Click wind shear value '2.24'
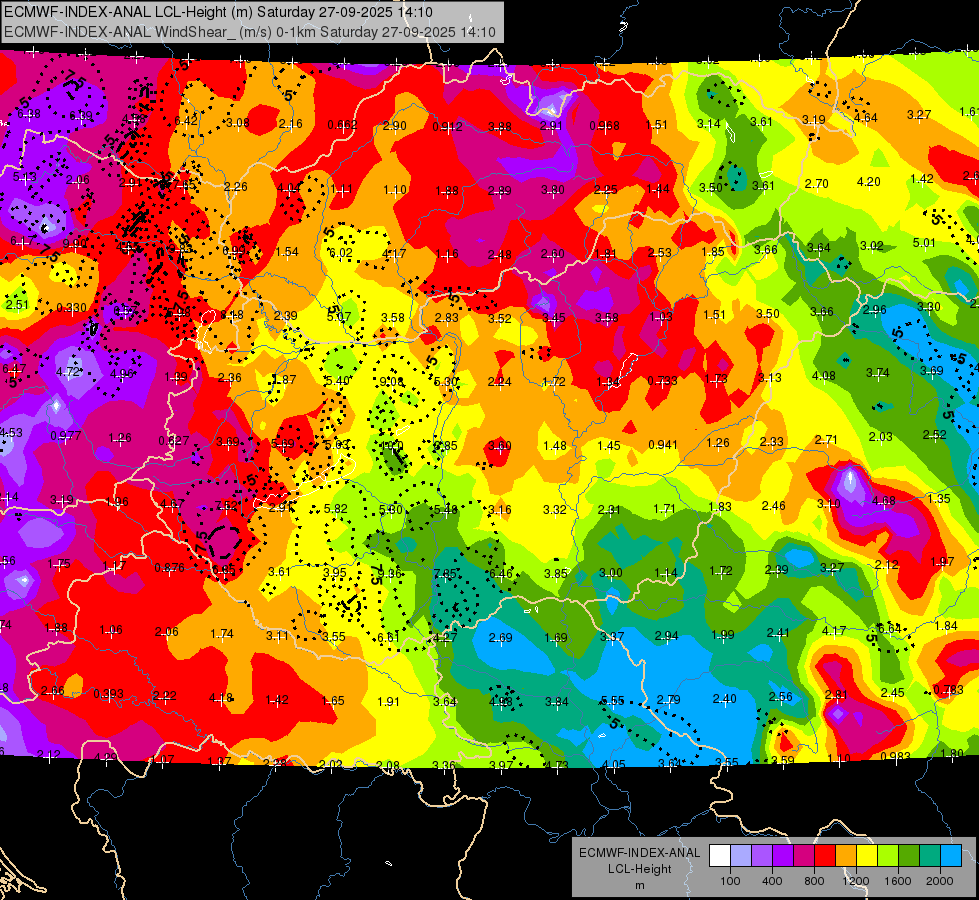The width and height of the screenshot is (979, 900). [499, 382]
